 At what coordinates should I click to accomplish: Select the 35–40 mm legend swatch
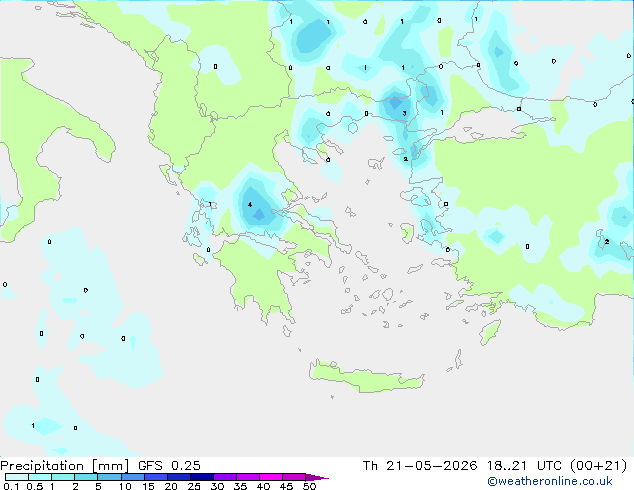point(248,477)
